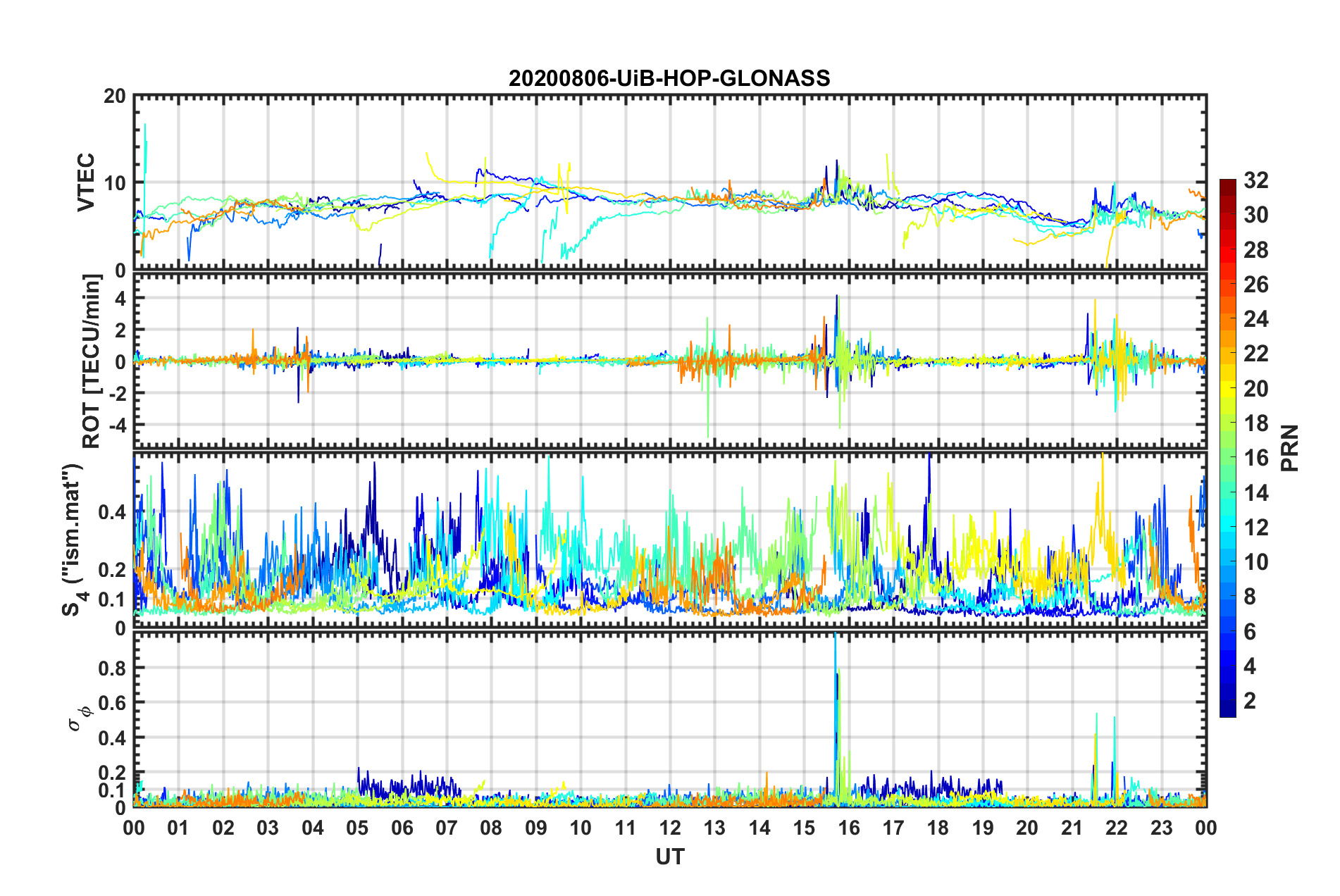Select the ROT axis tick 2

point(120,330)
